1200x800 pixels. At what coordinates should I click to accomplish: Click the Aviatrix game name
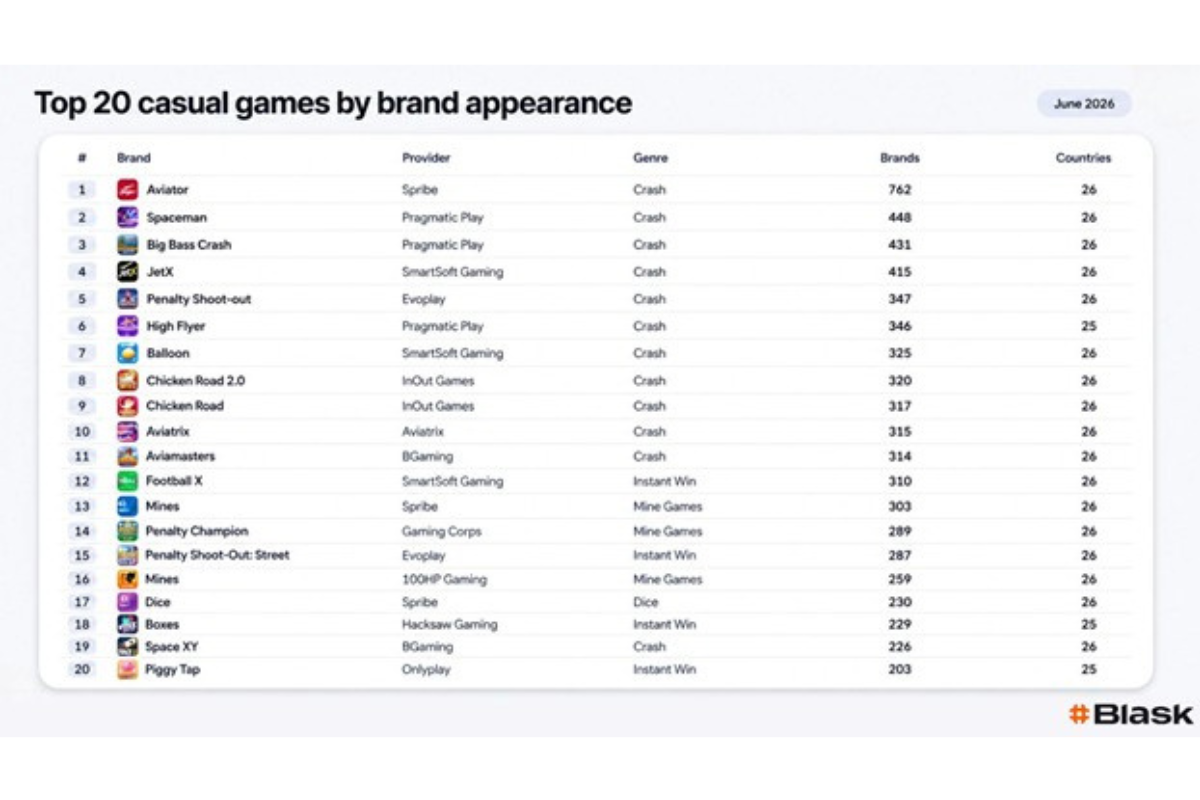click(167, 431)
